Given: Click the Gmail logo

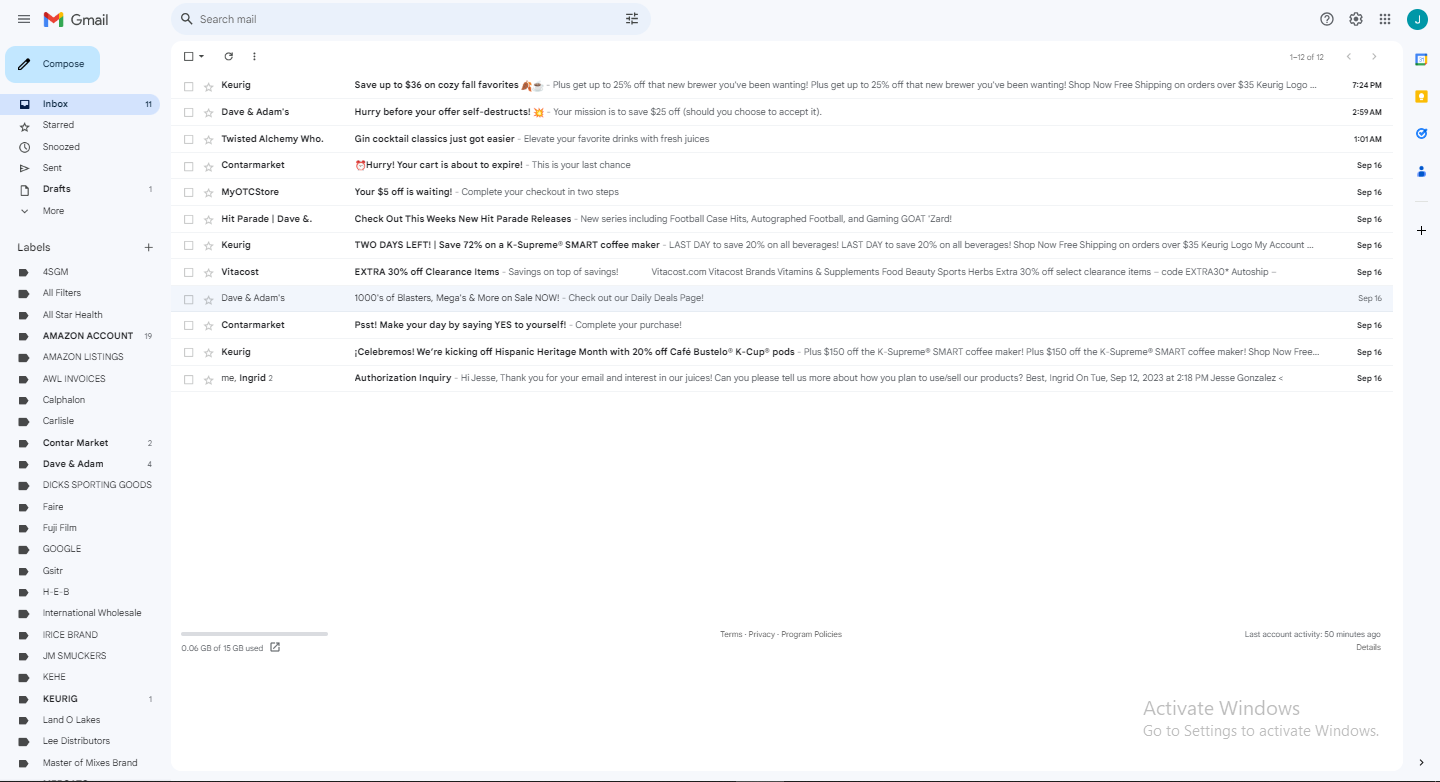Looking at the screenshot, I should (x=76, y=19).
